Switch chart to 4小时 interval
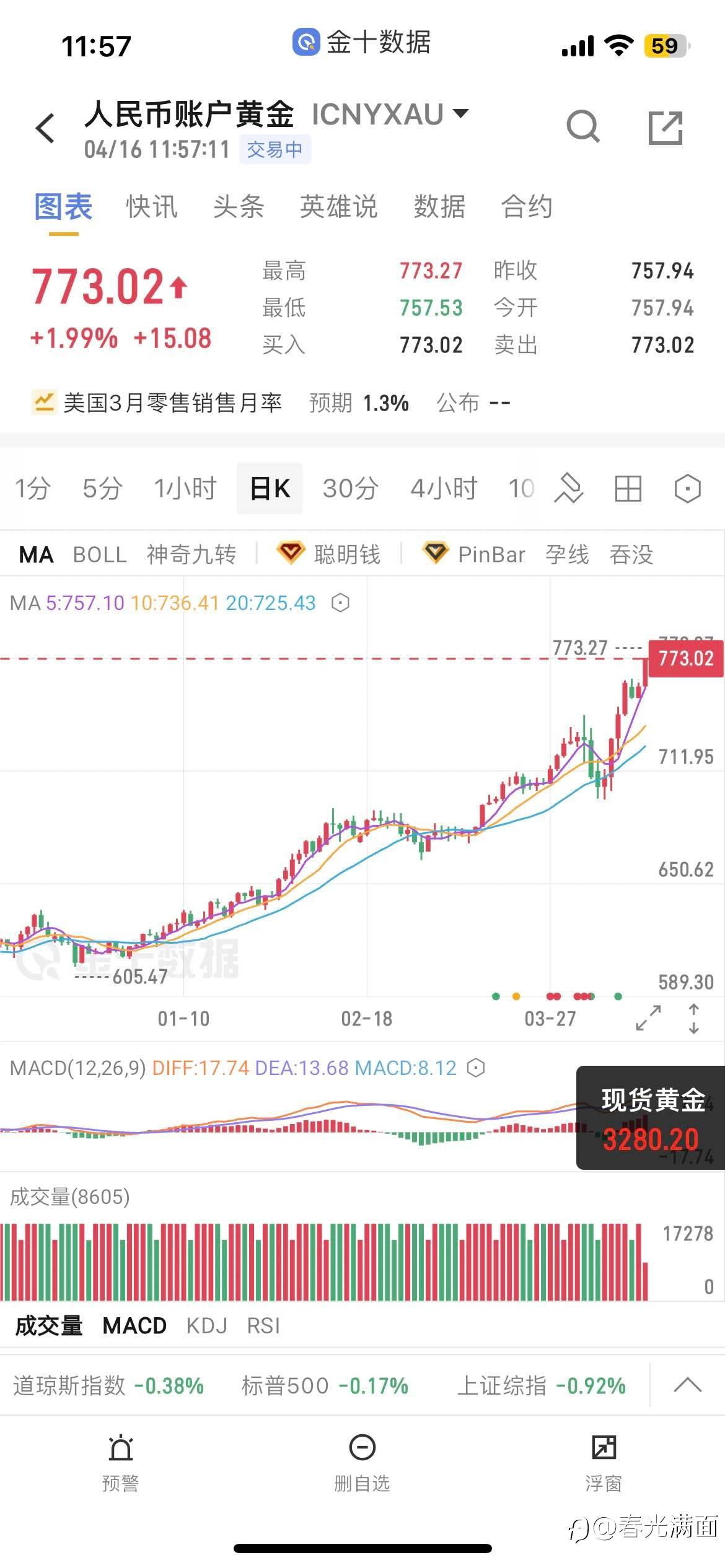The image size is (725, 1568). (444, 489)
